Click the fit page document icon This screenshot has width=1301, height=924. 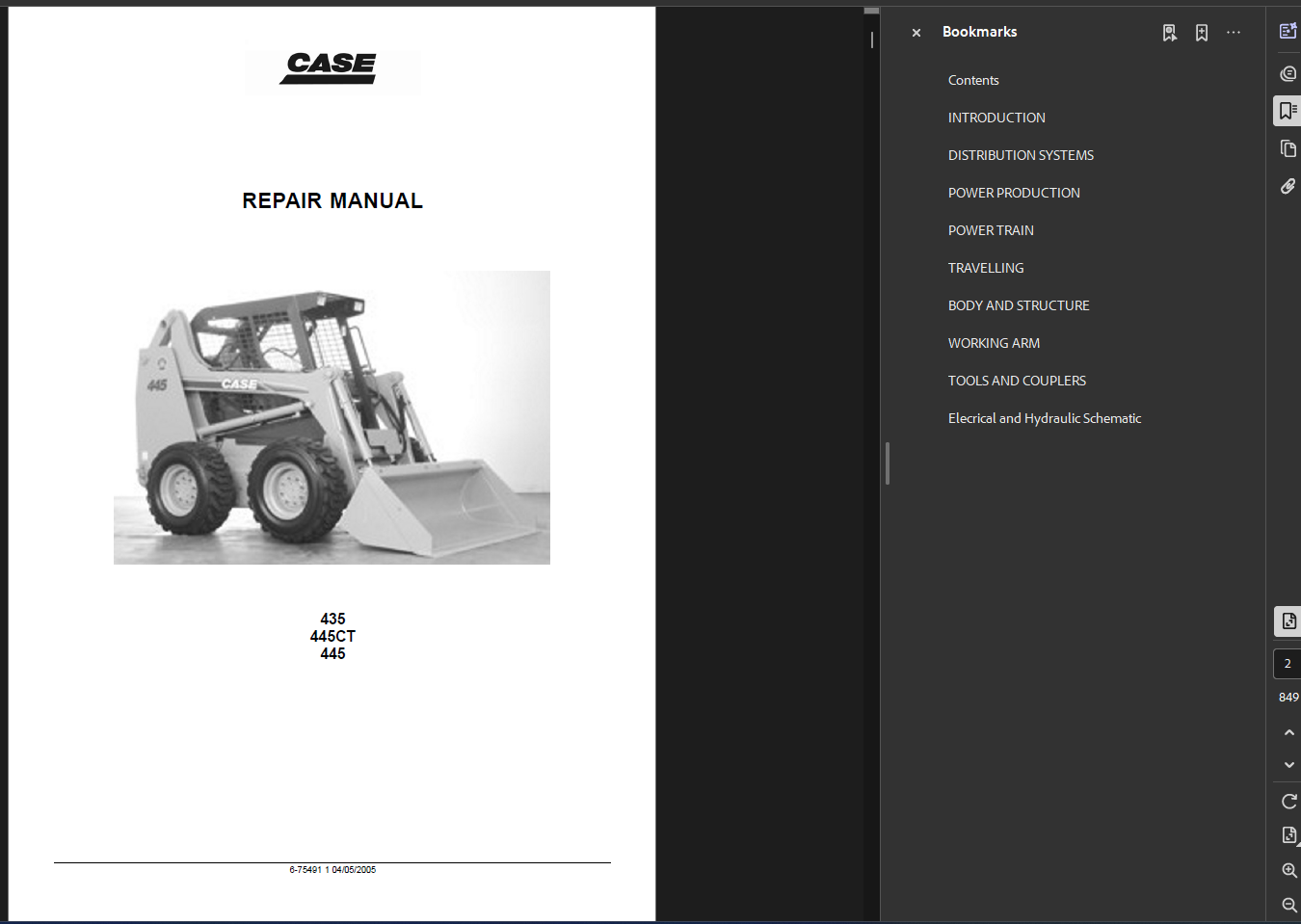pyautogui.click(x=1289, y=835)
